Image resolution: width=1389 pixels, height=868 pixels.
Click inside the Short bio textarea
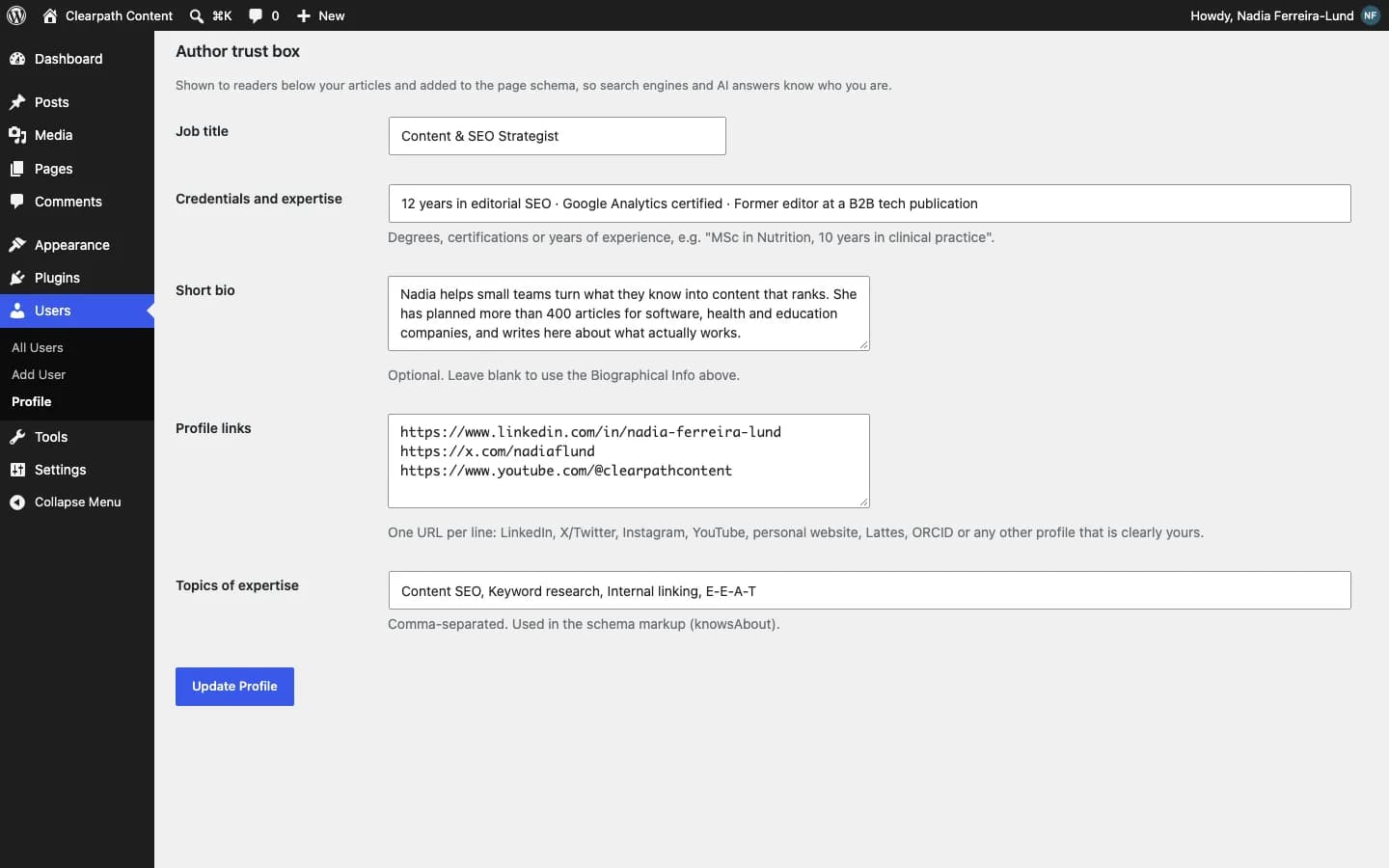629,313
